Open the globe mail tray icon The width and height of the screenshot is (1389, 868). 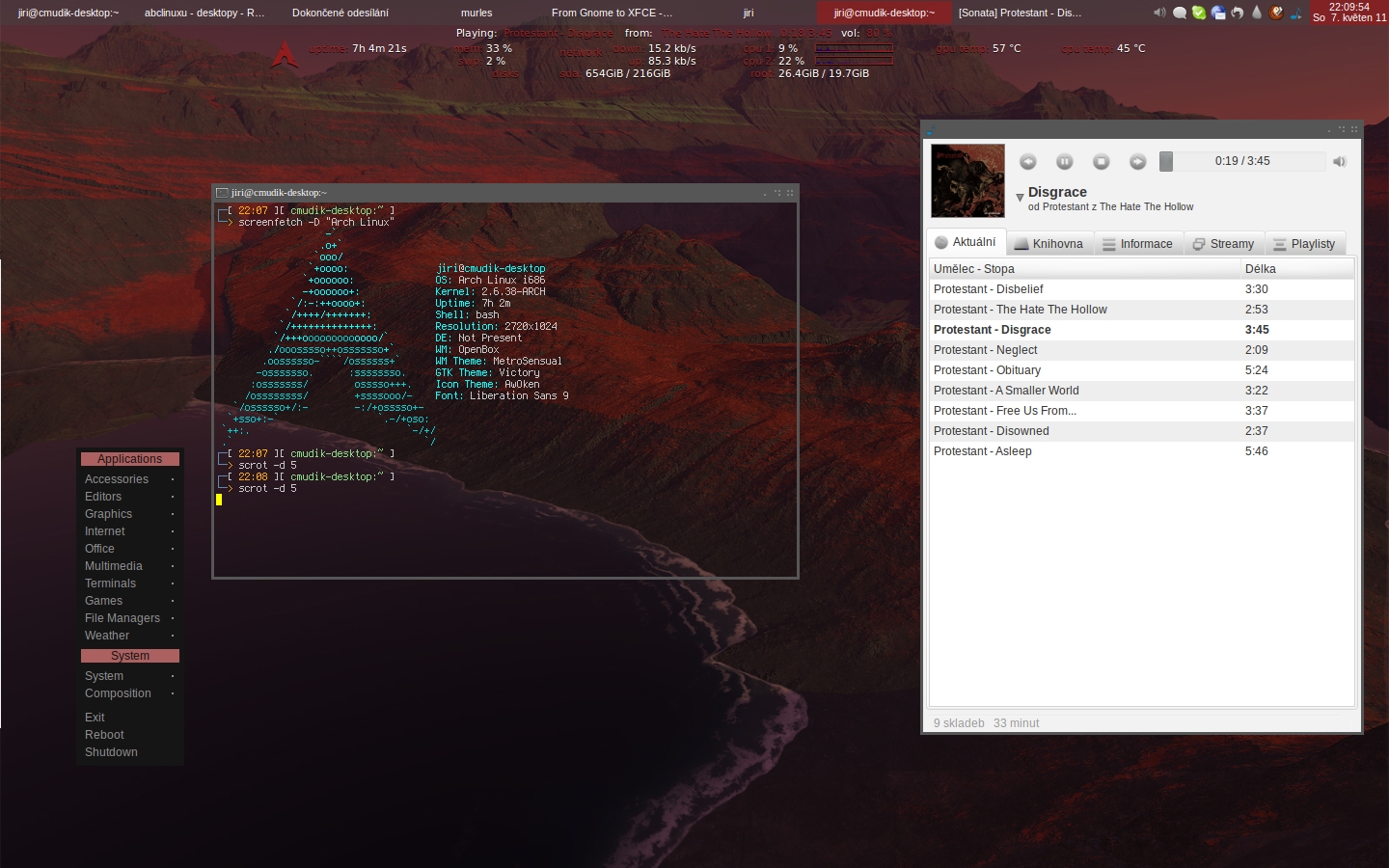tap(1218, 13)
